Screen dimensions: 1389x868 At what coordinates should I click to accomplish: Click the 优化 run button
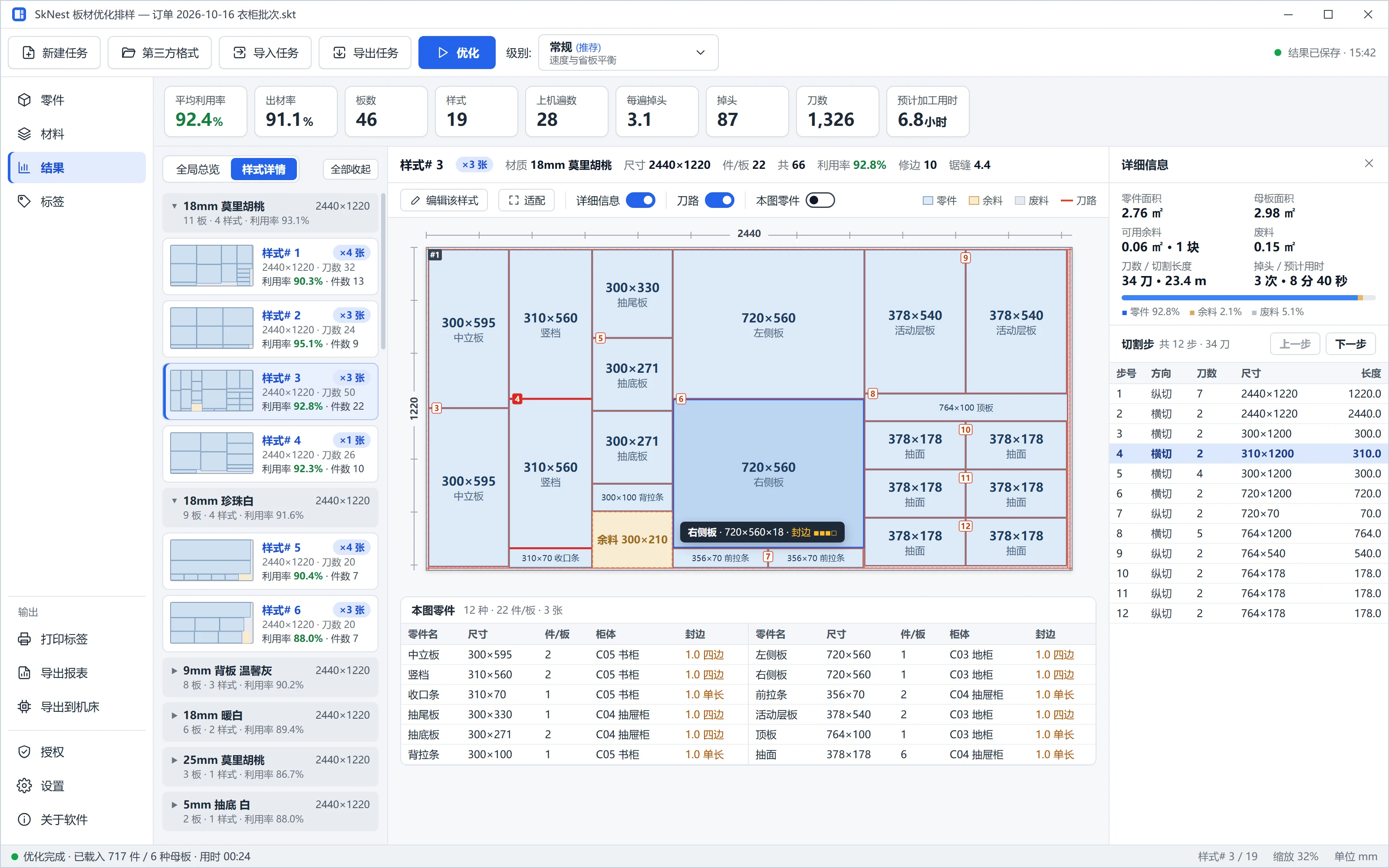point(457,53)
